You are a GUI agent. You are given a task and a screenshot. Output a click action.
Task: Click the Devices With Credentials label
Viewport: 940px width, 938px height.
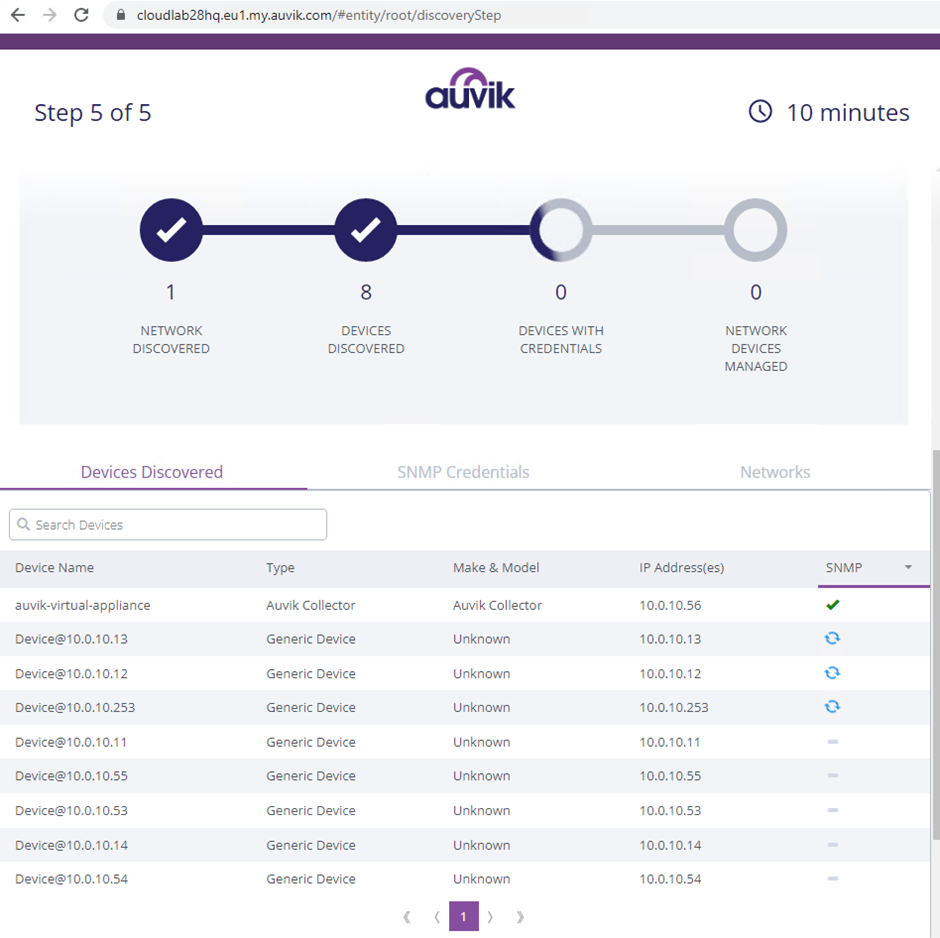click(x=561, y=339)
